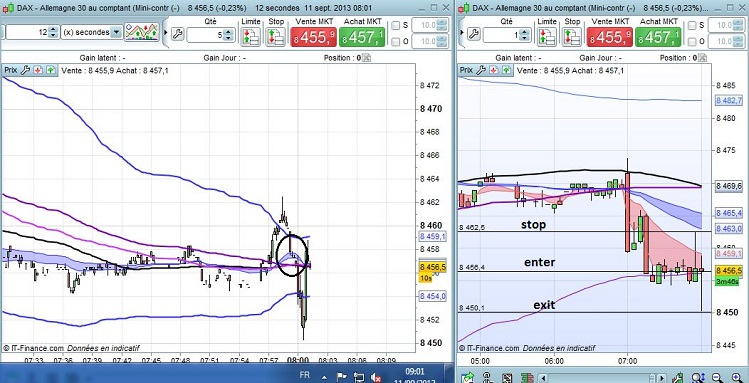The image size is (749, 383).
Task: Zoom in right chart with plus magnifier
Action: click(x=736, y=378)
